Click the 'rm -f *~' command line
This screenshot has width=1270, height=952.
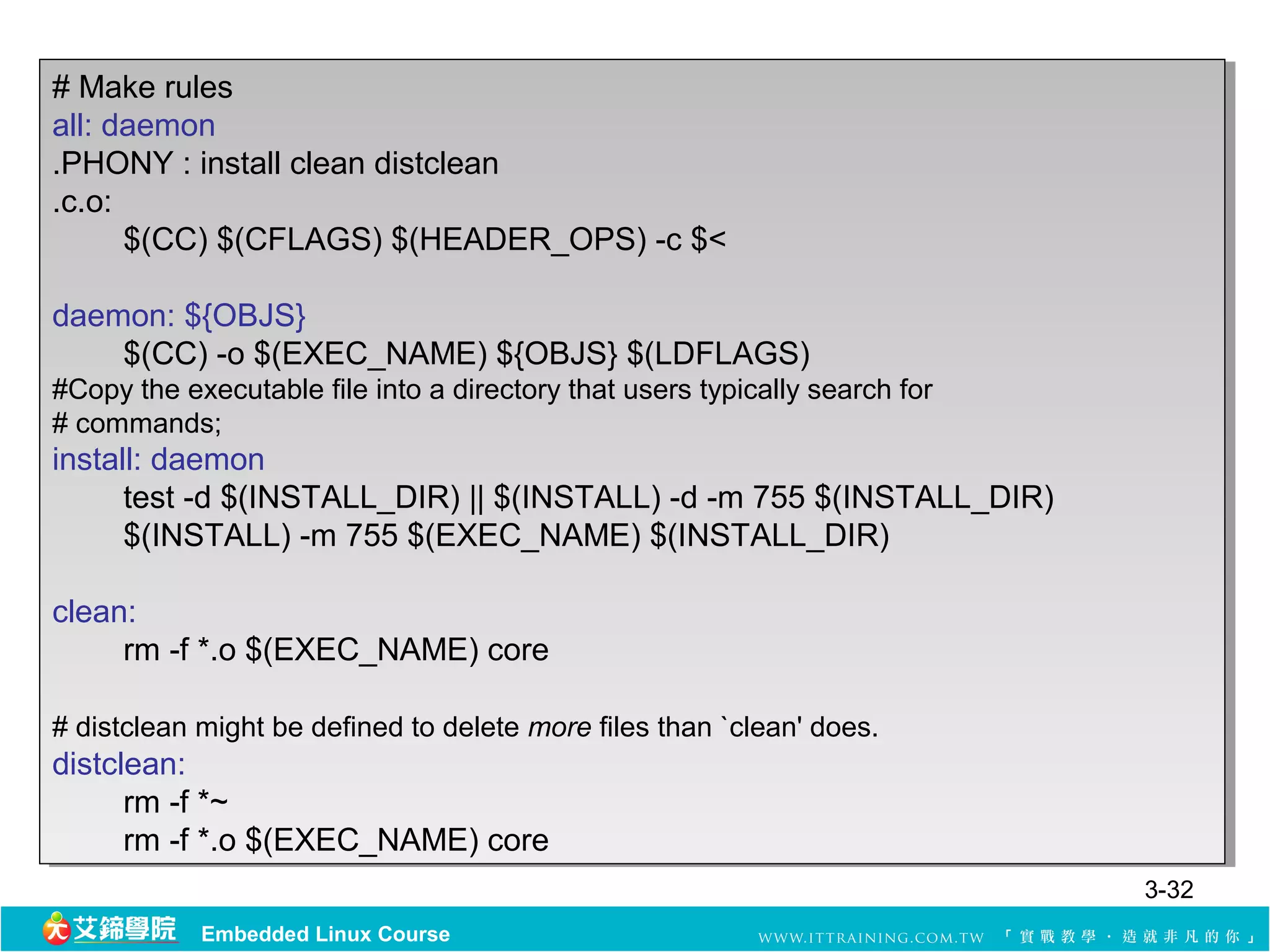point(175,802)
